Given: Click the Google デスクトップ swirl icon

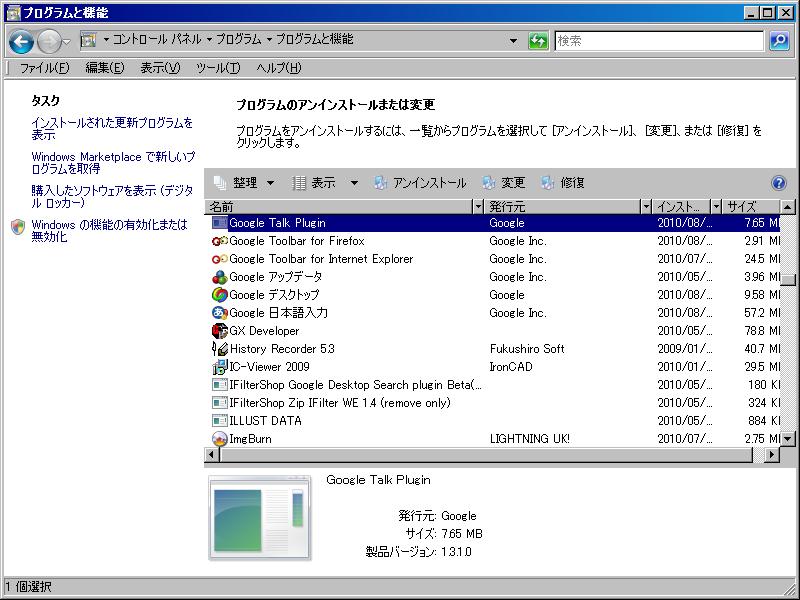Looking at the screenshot, I should coord(219,295).
